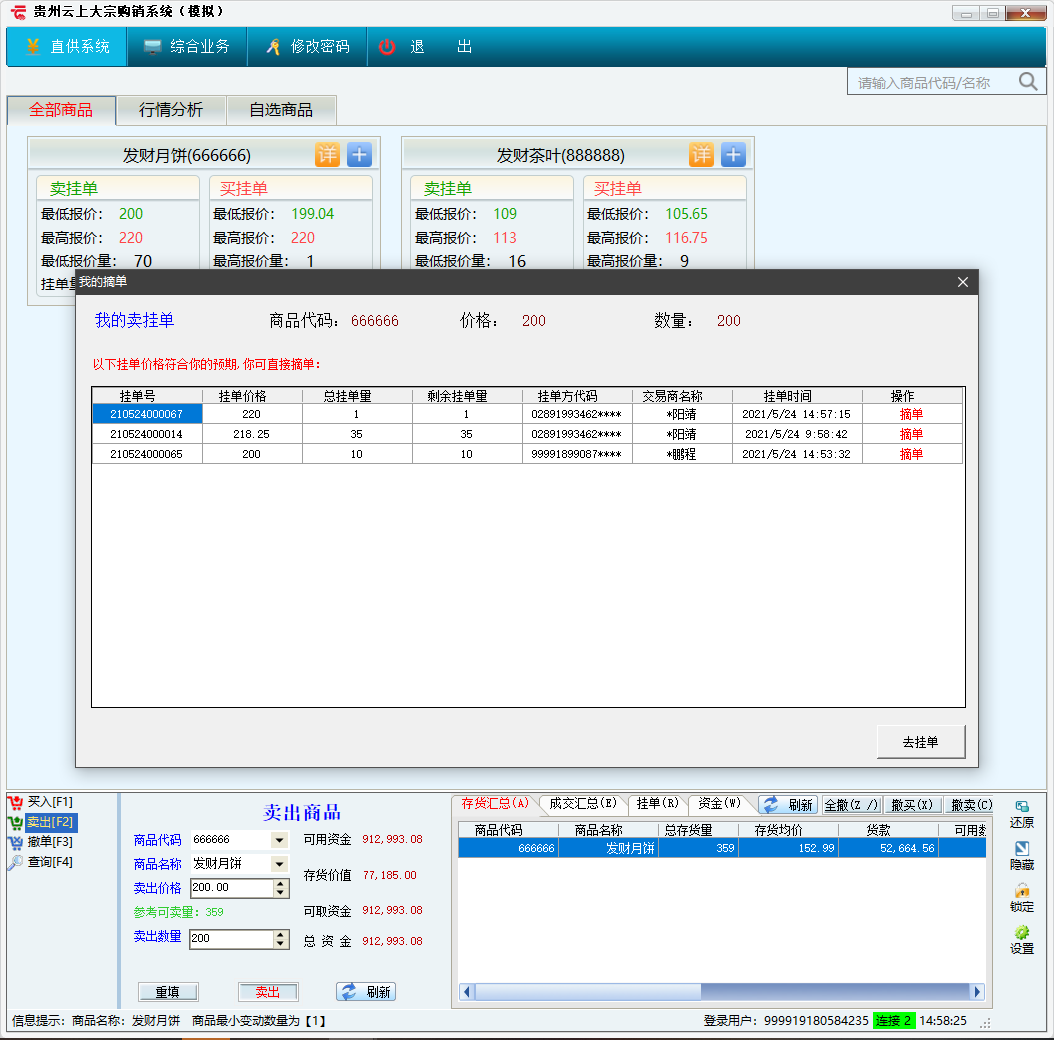Image resolution: width=1054 pixels, height=1040 pixels.
Task: Select order row 210524000067
Action: pyautogui.click(x=528, y=414)
